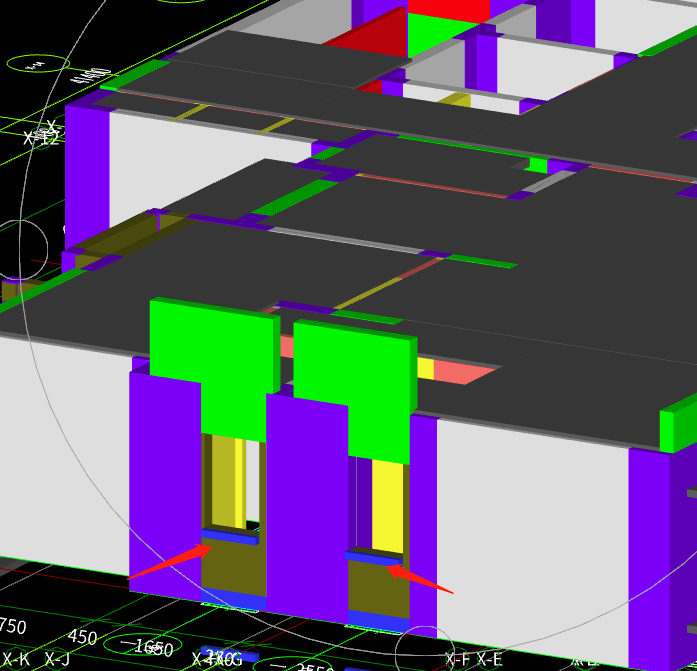Pick the blue sill strip in left opening
The width and height of the screenshot is (697, 671).
pyautogui.click(x=229, y=536)
